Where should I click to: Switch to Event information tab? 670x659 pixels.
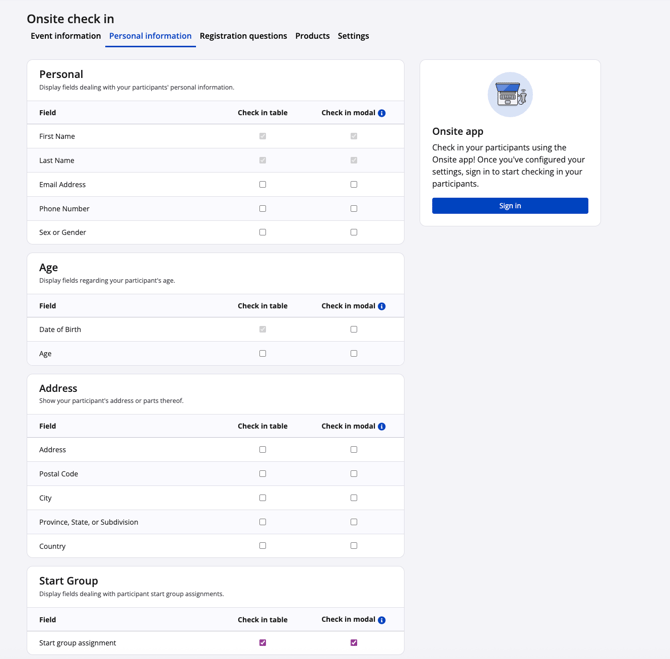[x=66, y=36]
